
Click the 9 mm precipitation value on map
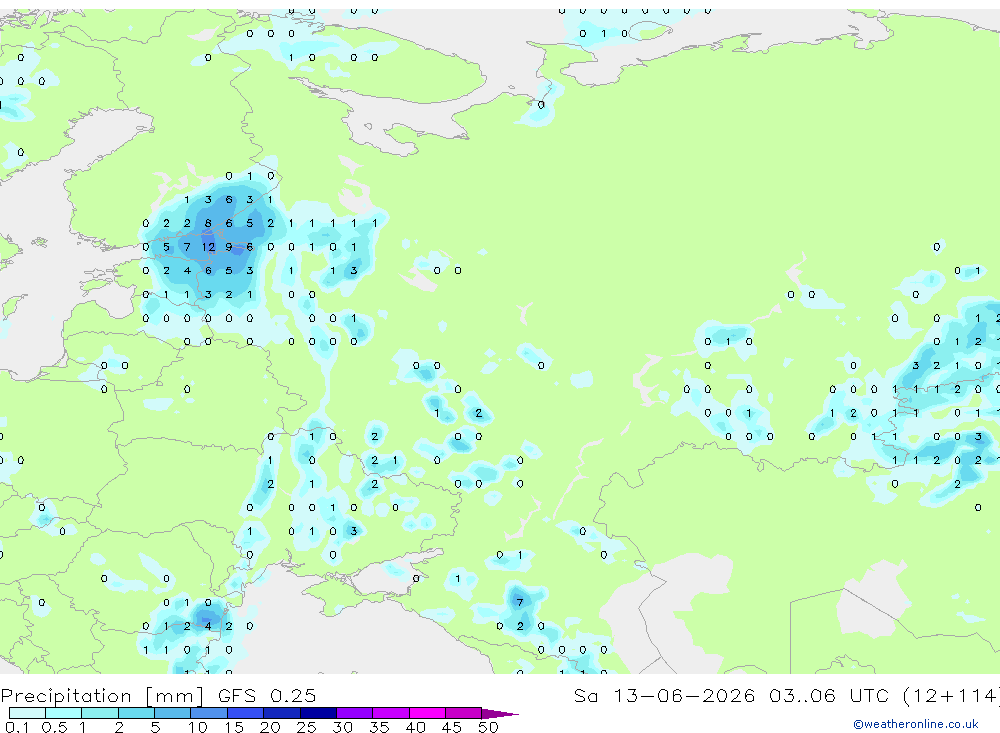point(228,247)
